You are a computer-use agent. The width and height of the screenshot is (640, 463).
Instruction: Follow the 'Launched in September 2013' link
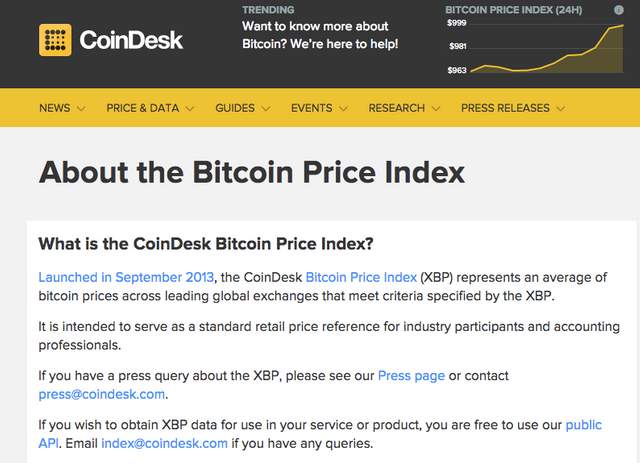pyautogui.click(x=126, y=277)
